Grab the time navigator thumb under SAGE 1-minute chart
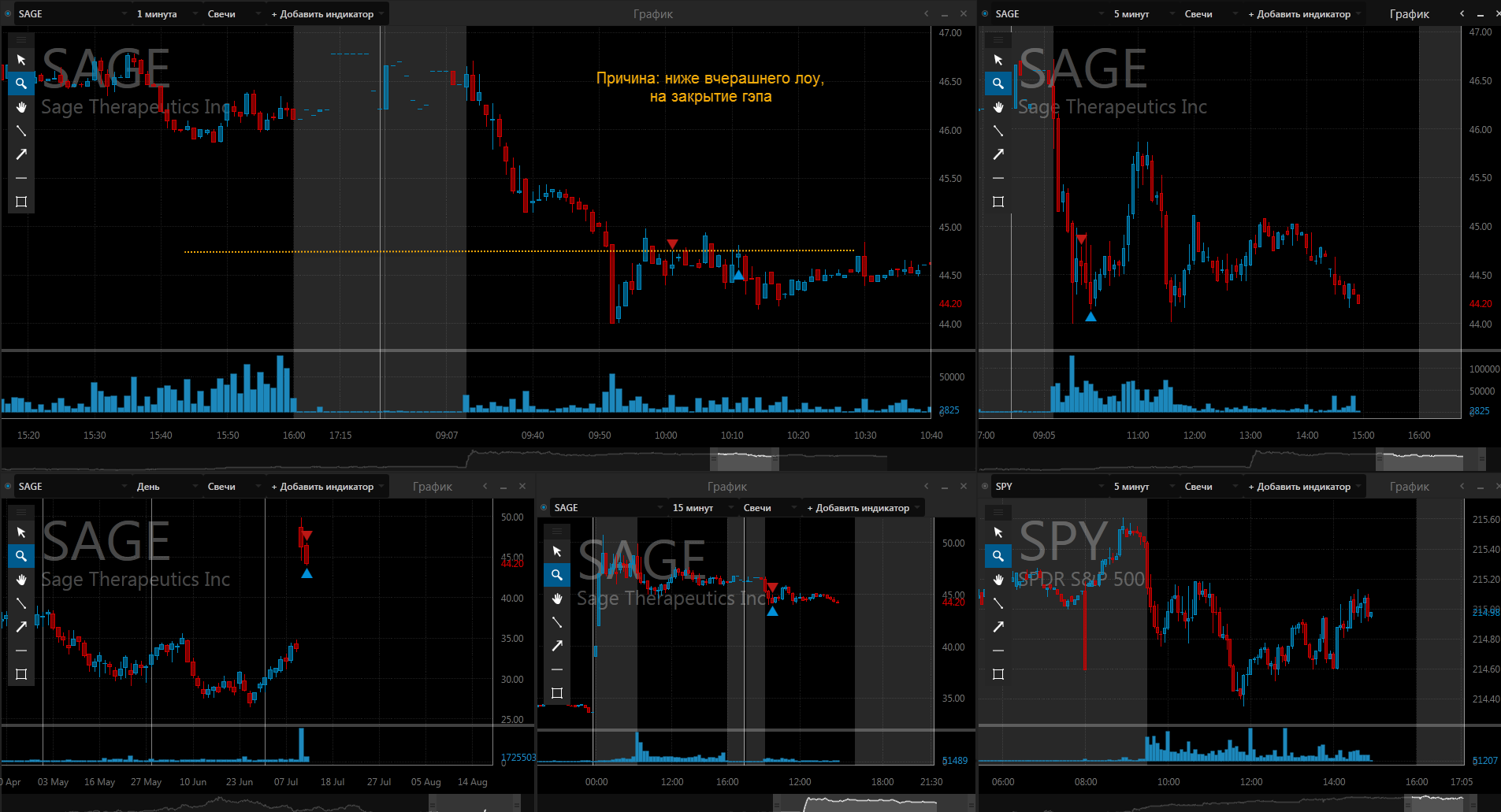This screenshot has width=1501, height=812. tap(745, 458)
